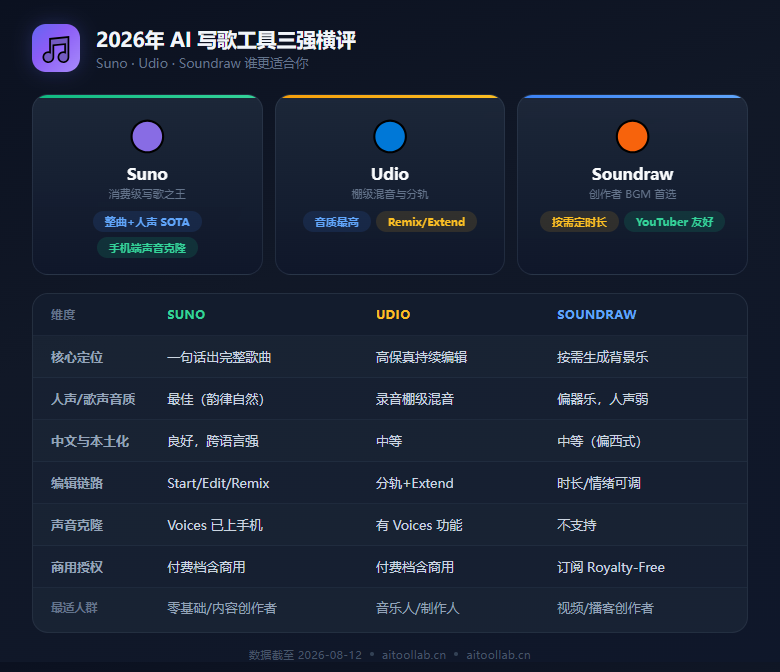The image size is (780, 672).
Task: Click the cell 分轨+Extend
Action: point(415,483)
